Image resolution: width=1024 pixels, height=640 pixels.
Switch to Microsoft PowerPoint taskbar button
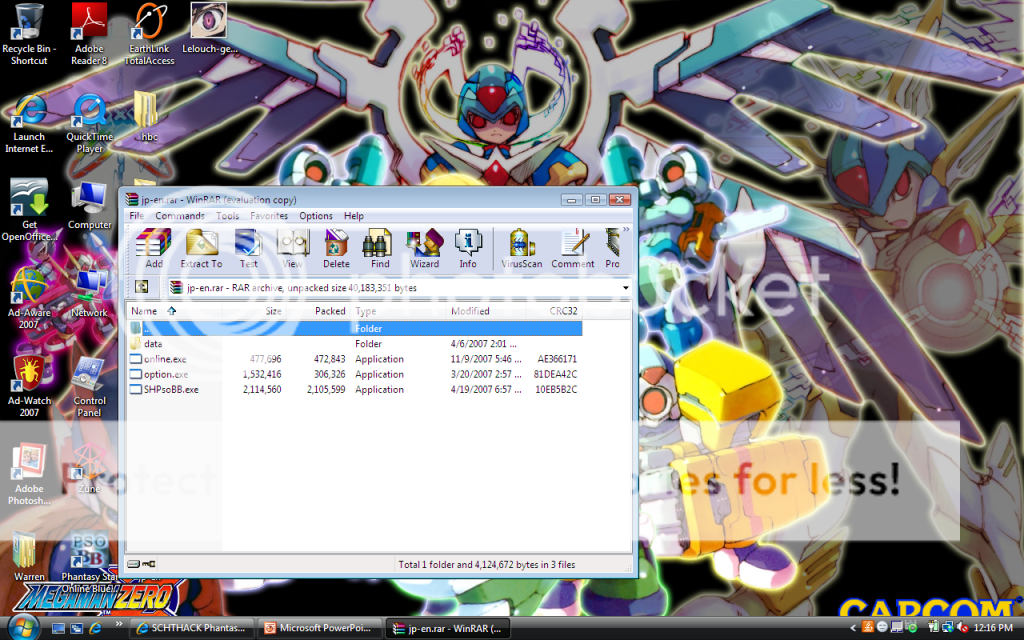click(318, 628)
